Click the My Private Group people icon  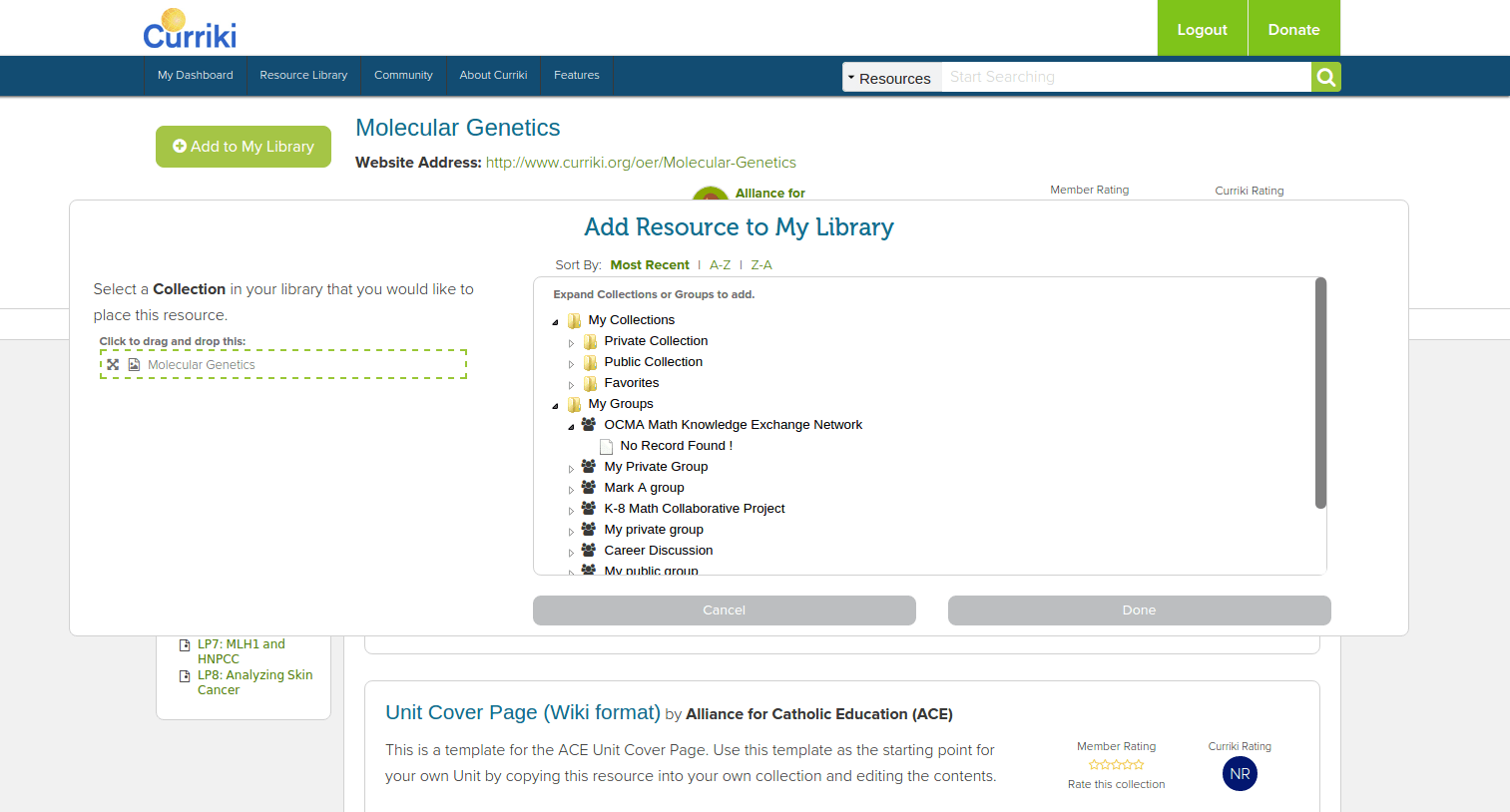tap(589, 466)
